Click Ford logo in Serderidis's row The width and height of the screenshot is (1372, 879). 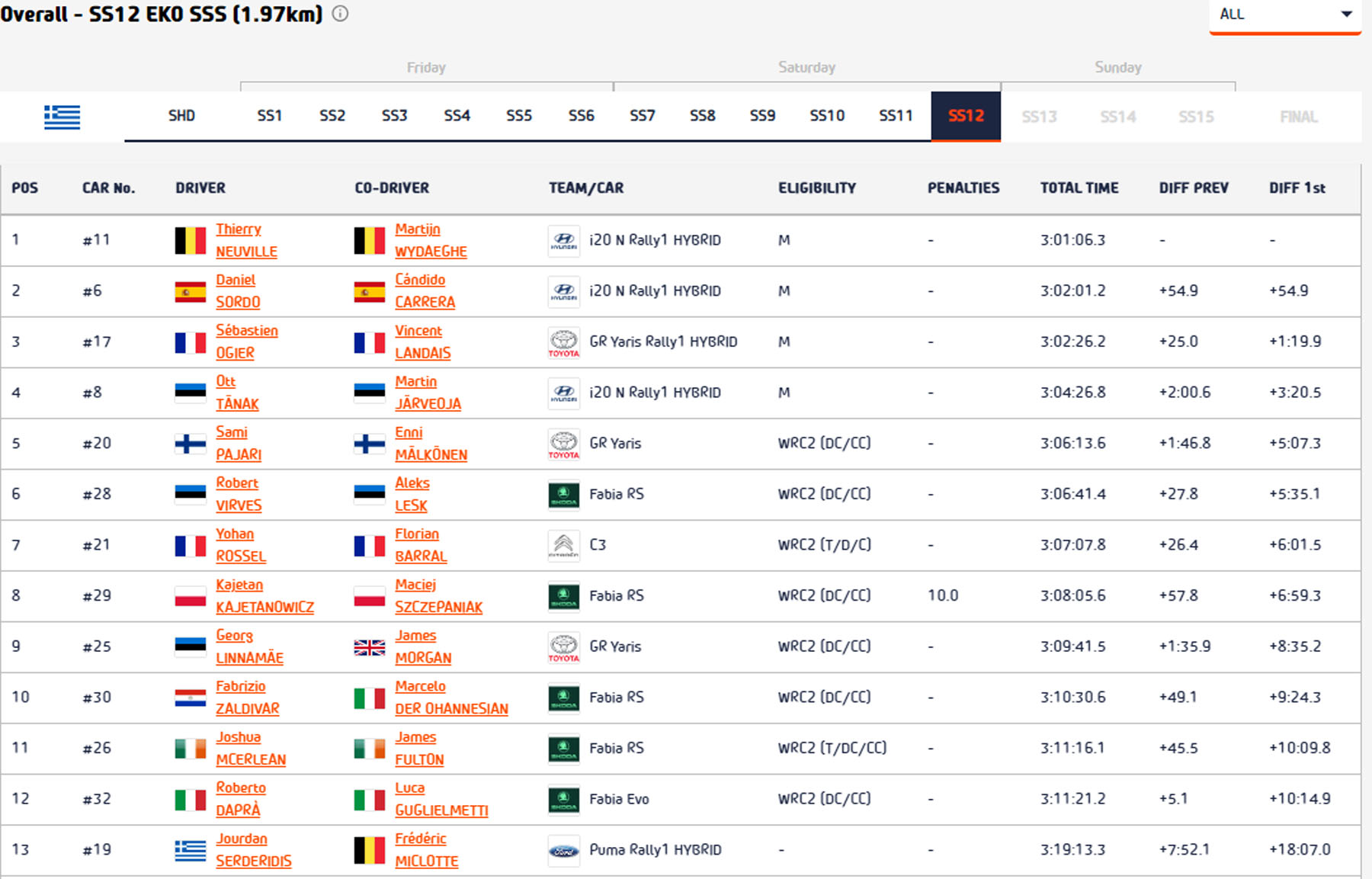564,851
